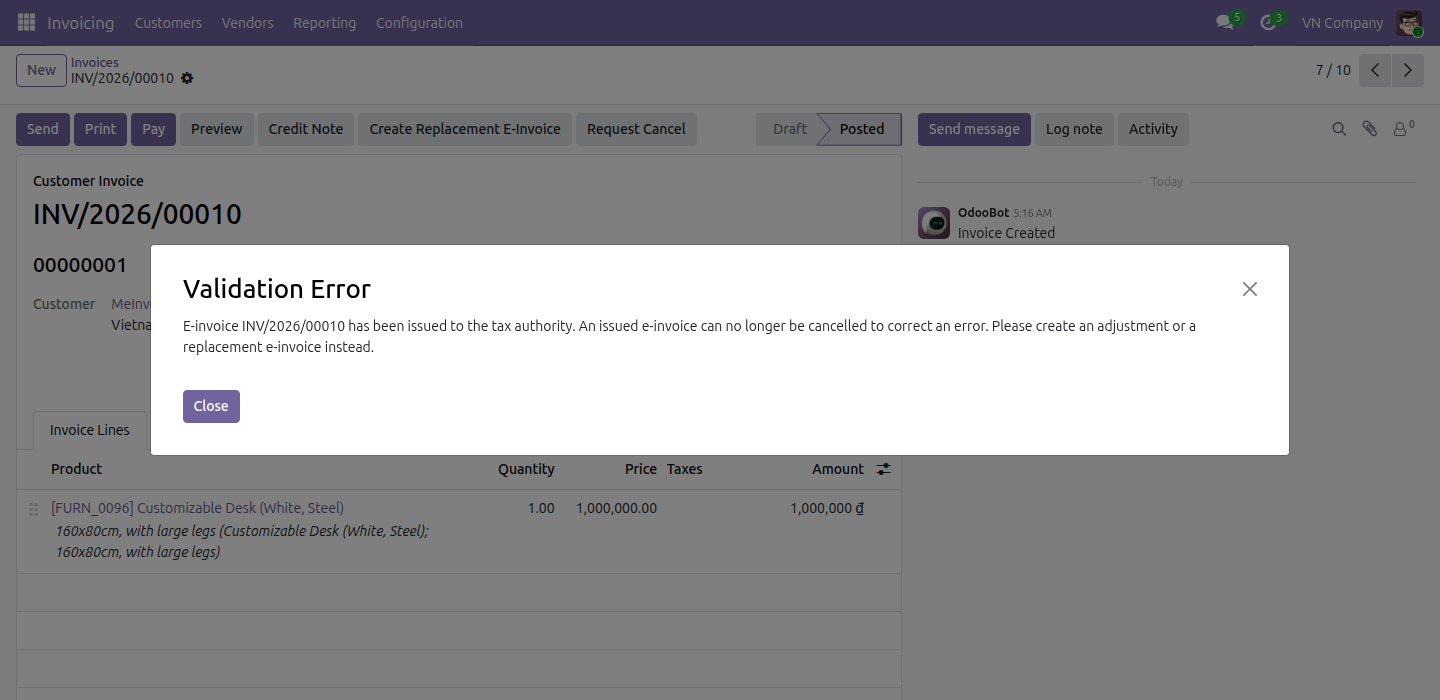Click the 1,000,000.00 price cell
1440x700 pixels.
[616, 508]
